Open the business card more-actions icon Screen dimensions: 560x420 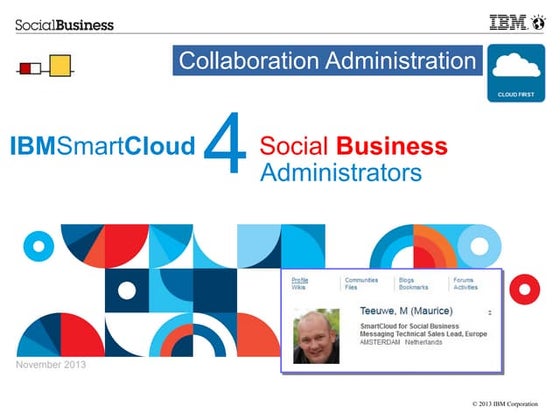click(490, 312)
